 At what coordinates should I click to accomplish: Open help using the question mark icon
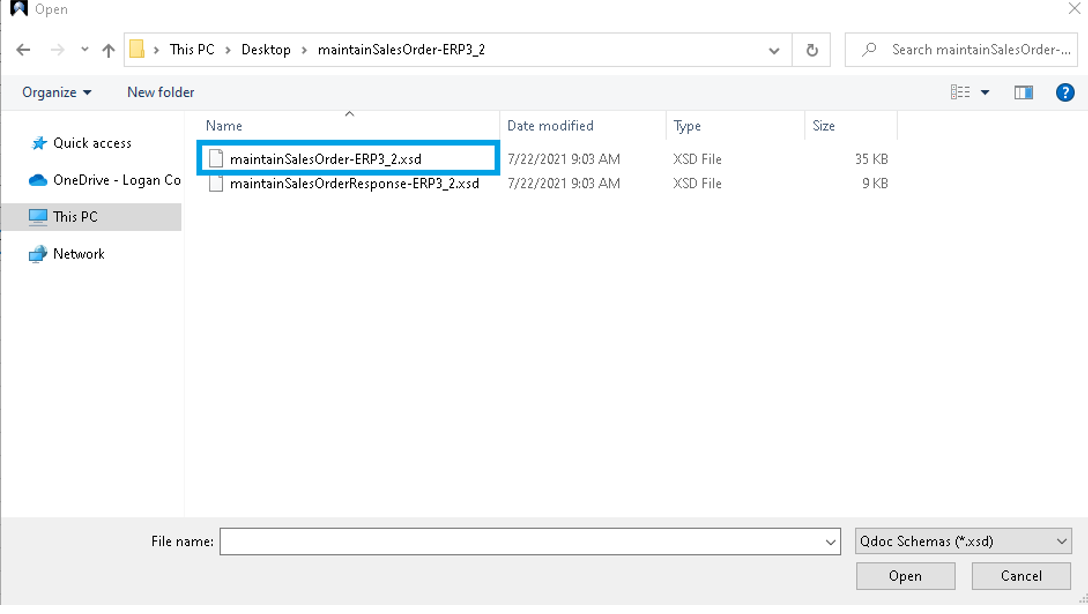click(x=1064, y=91)
